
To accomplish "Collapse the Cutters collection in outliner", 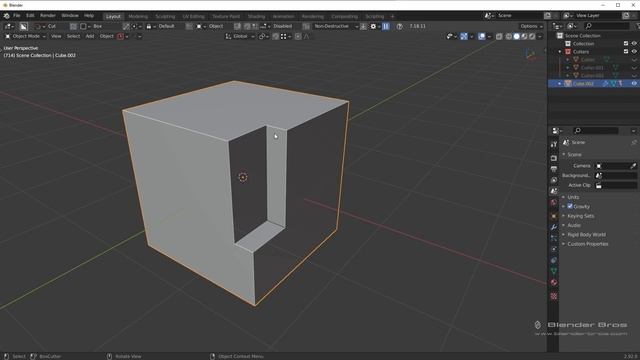I will pyautogui.click(x=560, y=52).
